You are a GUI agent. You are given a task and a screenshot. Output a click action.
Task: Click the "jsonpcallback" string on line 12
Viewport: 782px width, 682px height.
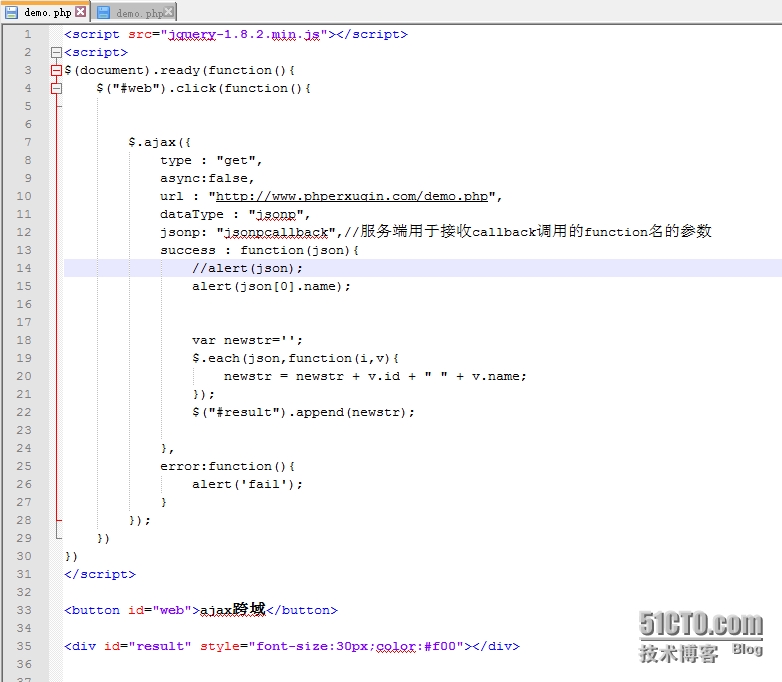tap(276, 232)
